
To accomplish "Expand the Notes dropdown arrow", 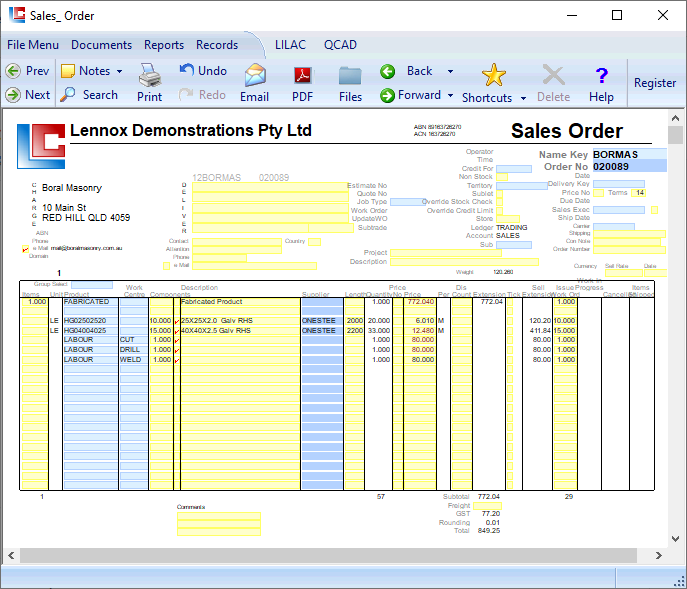I will click(x=119, y=71).
